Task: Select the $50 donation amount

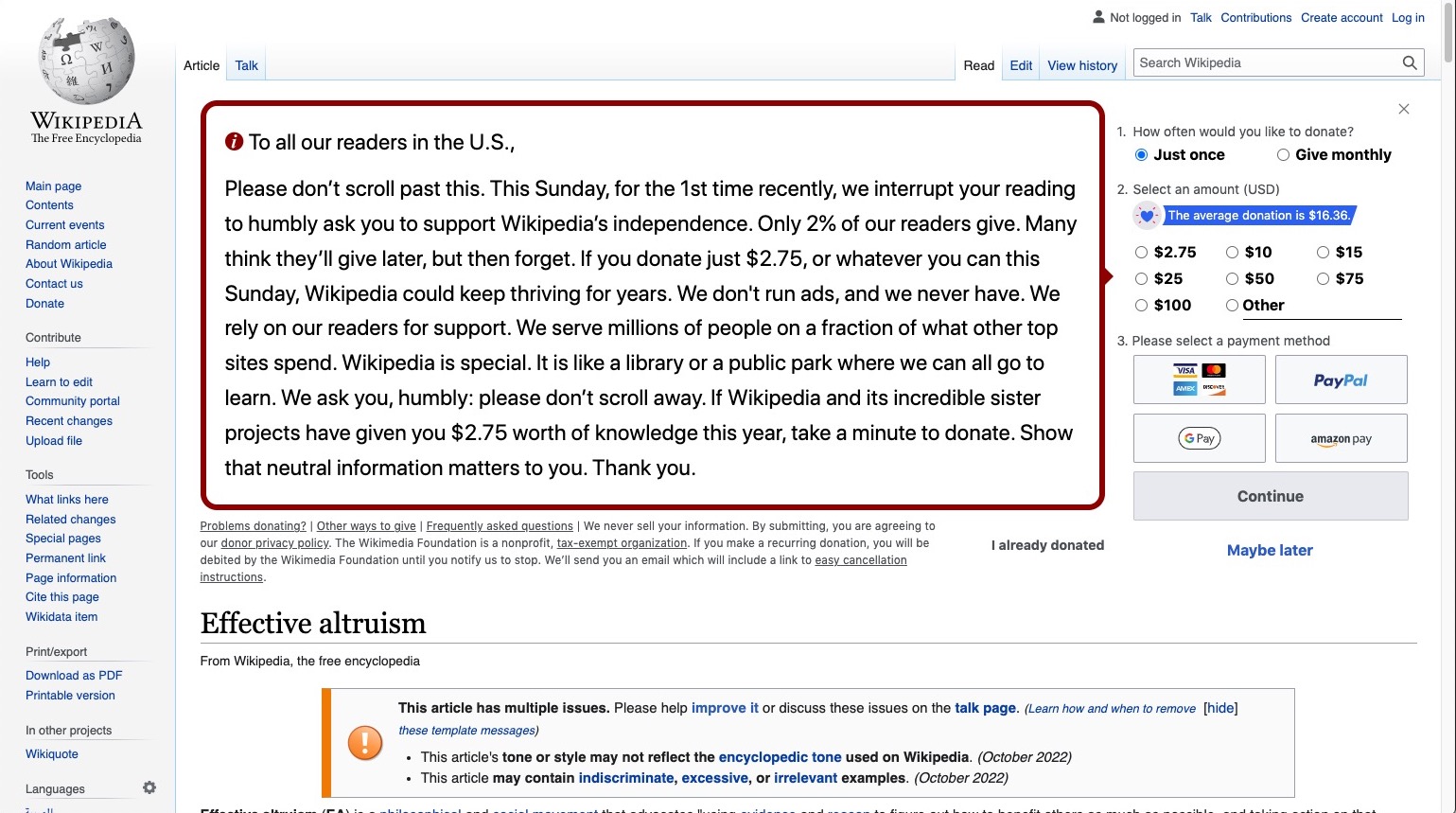Action: click(x=1232, y=279)
